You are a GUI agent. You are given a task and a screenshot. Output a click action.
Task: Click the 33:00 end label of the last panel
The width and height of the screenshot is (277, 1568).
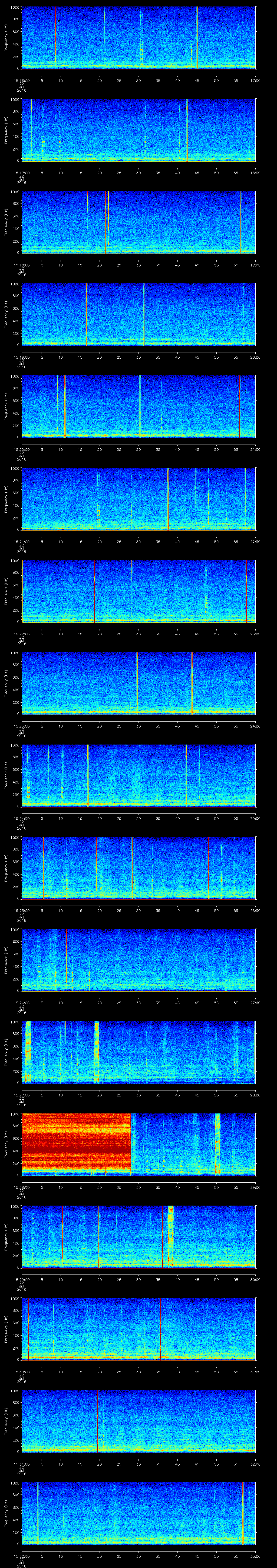255,1556
